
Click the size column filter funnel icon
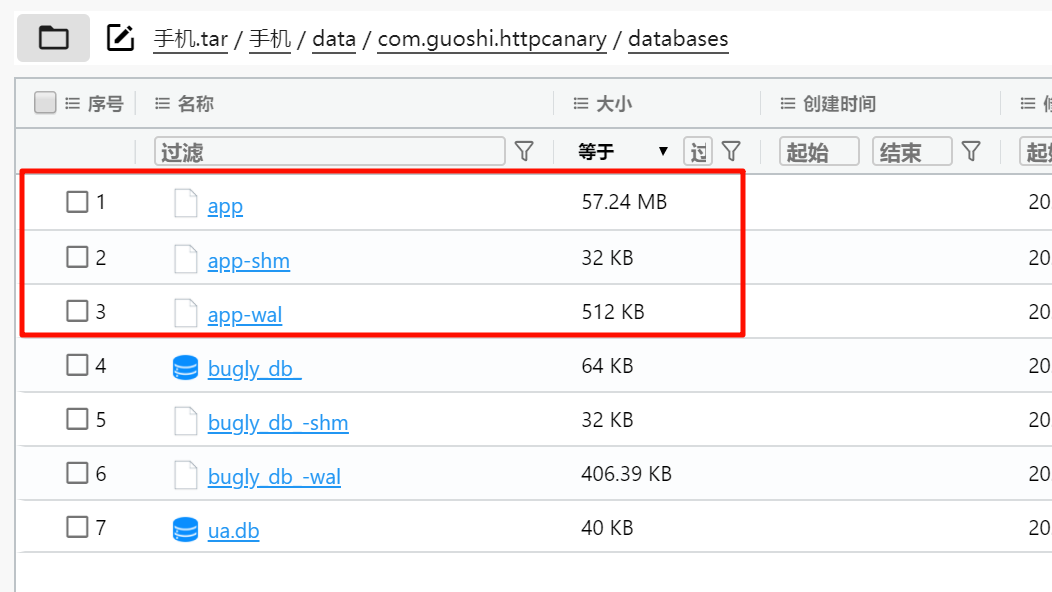[731, 151]
